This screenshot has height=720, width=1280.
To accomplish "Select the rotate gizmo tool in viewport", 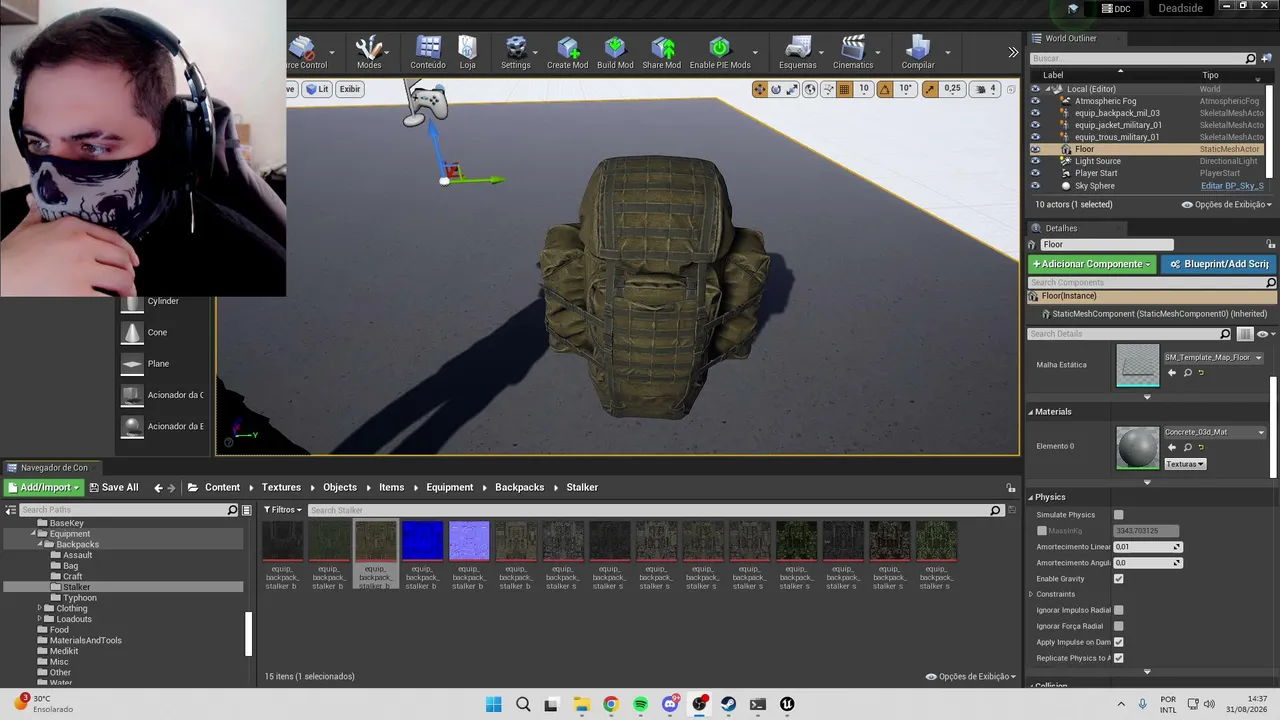I will click(x=776, y=89).
